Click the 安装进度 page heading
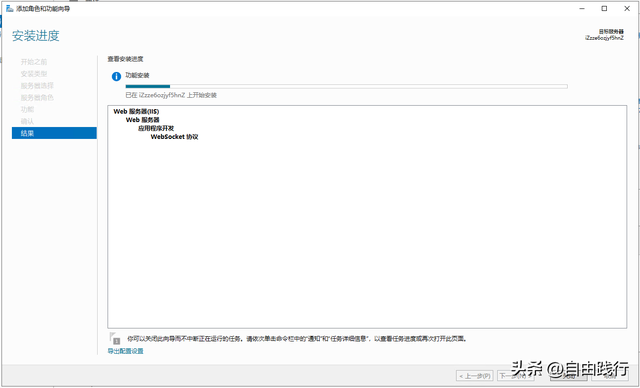The width and height of the screenshot is (640, 388). point(36,36)
